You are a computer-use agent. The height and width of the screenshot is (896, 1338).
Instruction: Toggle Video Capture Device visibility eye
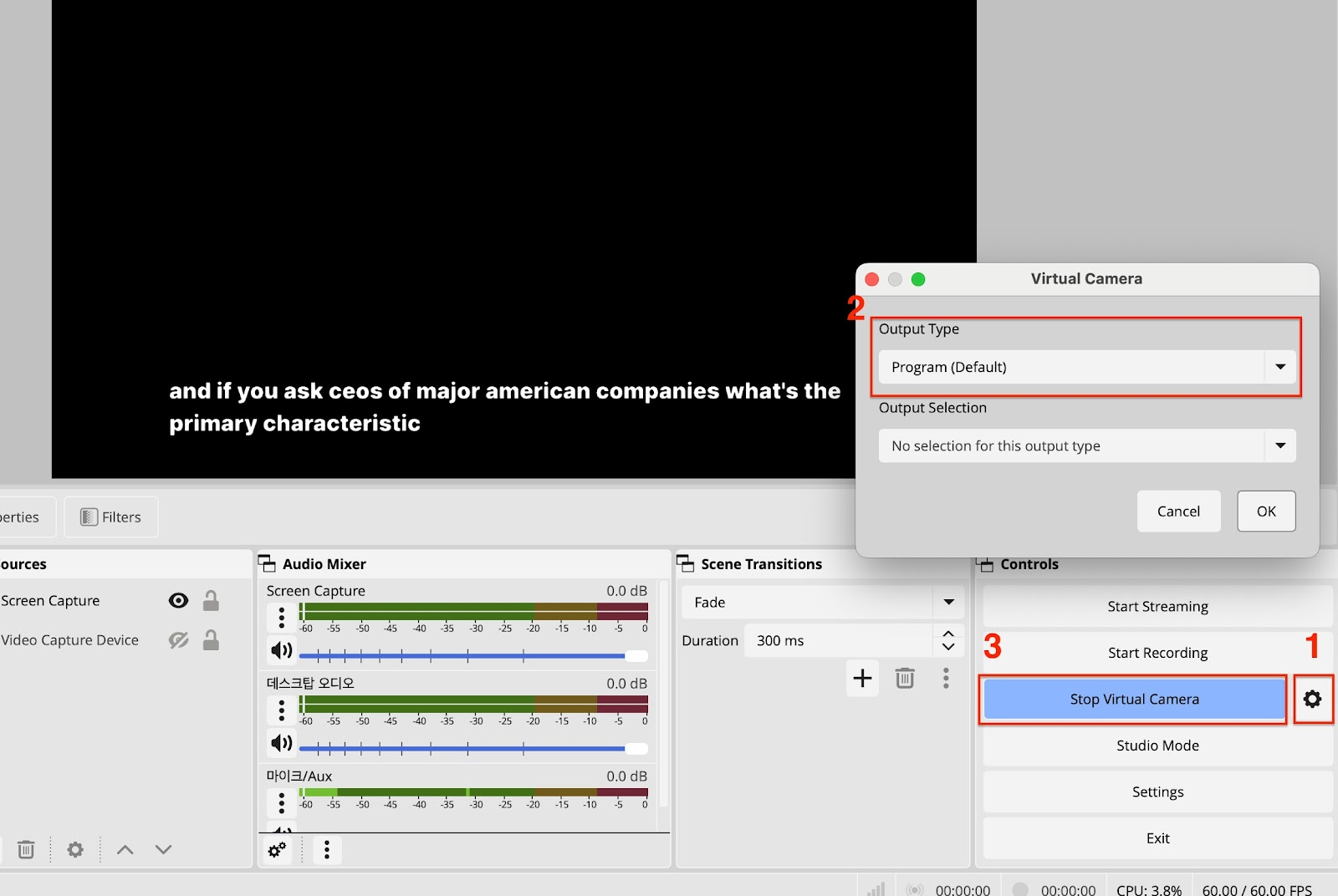pos(178,640)
